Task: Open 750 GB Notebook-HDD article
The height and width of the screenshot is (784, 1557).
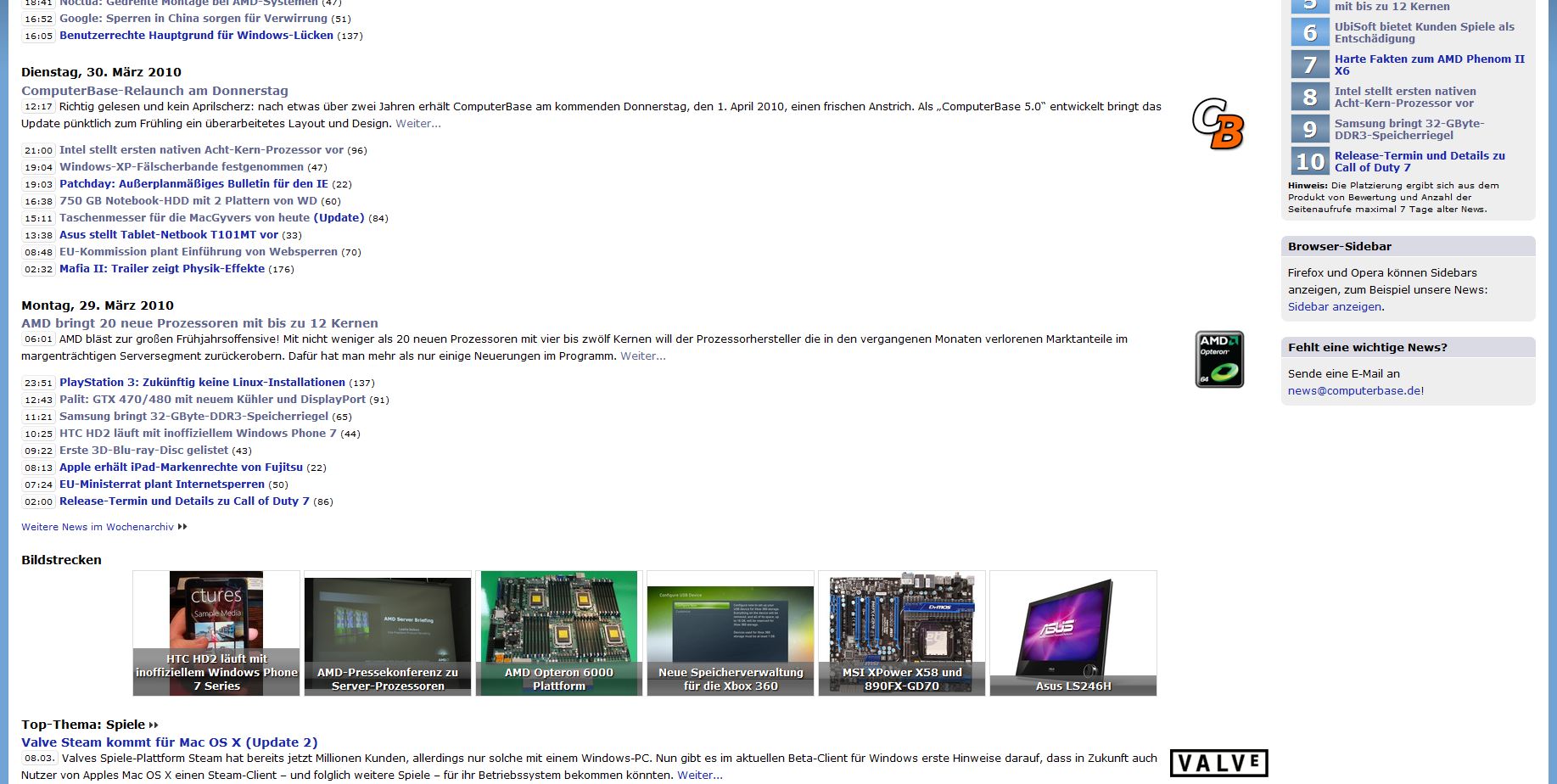Action: point(188,201)
